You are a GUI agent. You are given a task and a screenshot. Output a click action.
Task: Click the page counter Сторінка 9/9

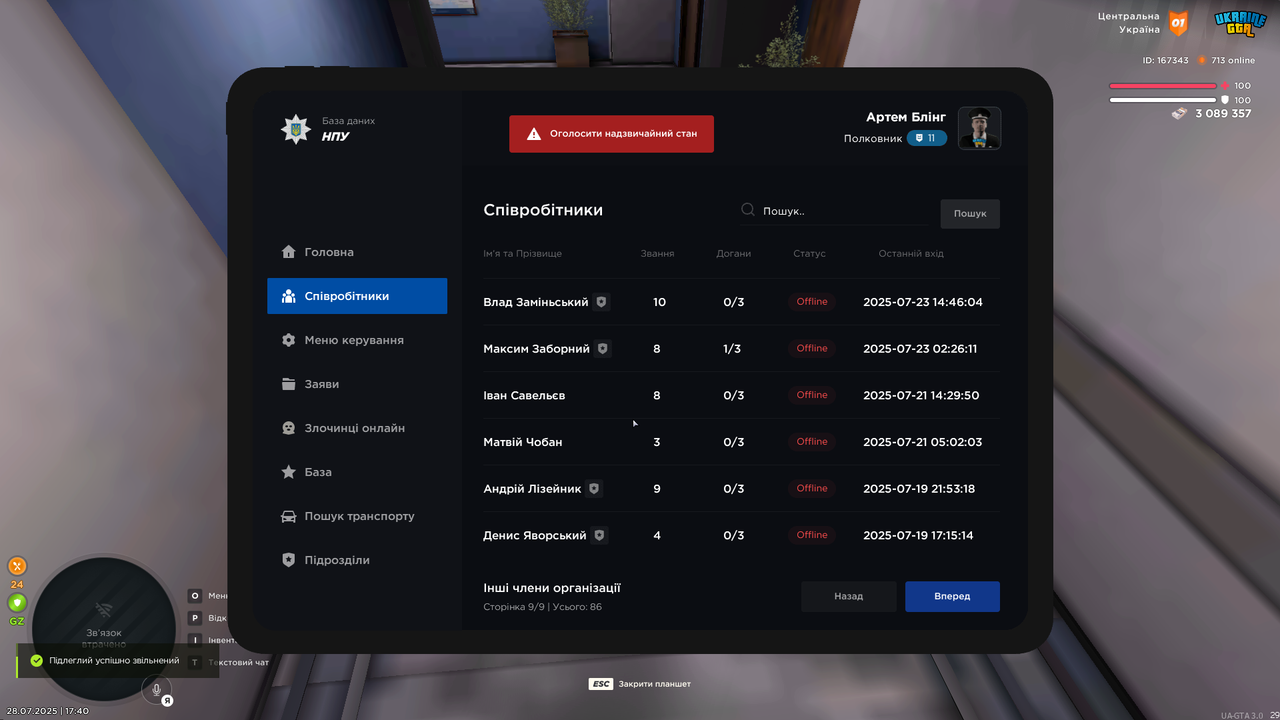515,607
